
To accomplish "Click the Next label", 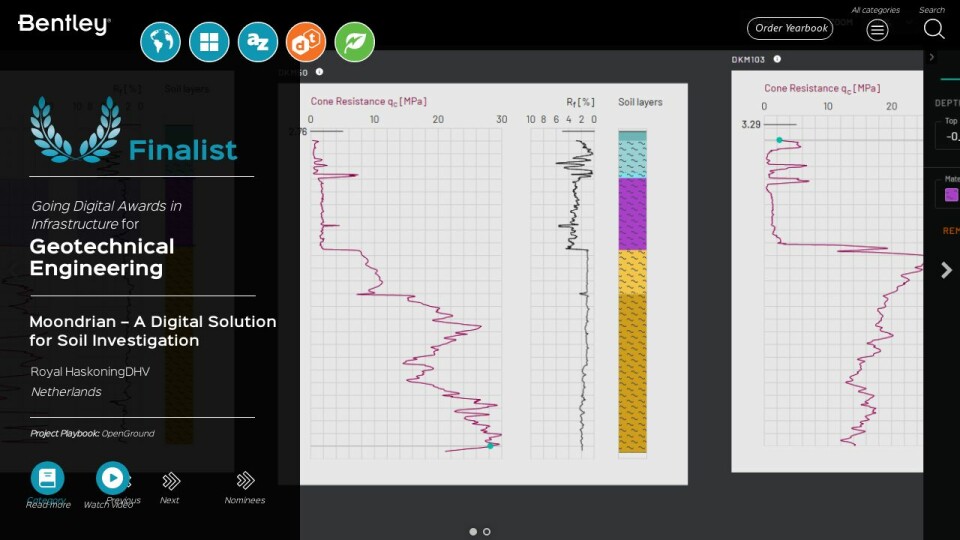I will (169, 500).
